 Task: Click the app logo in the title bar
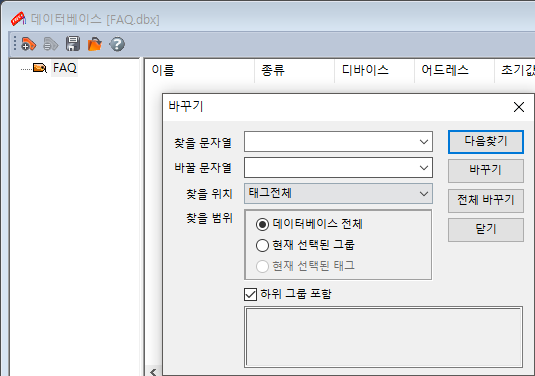click(x=18, y=19)
